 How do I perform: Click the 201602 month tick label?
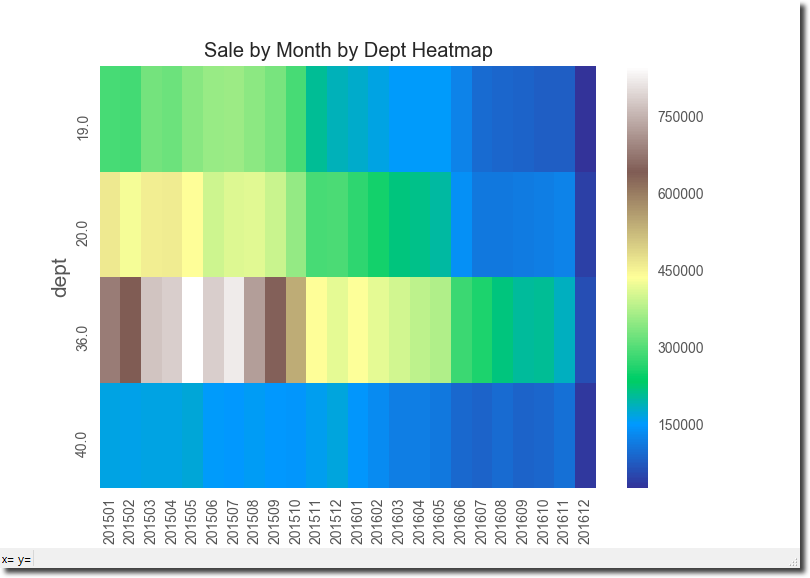[x=377, y=522]
